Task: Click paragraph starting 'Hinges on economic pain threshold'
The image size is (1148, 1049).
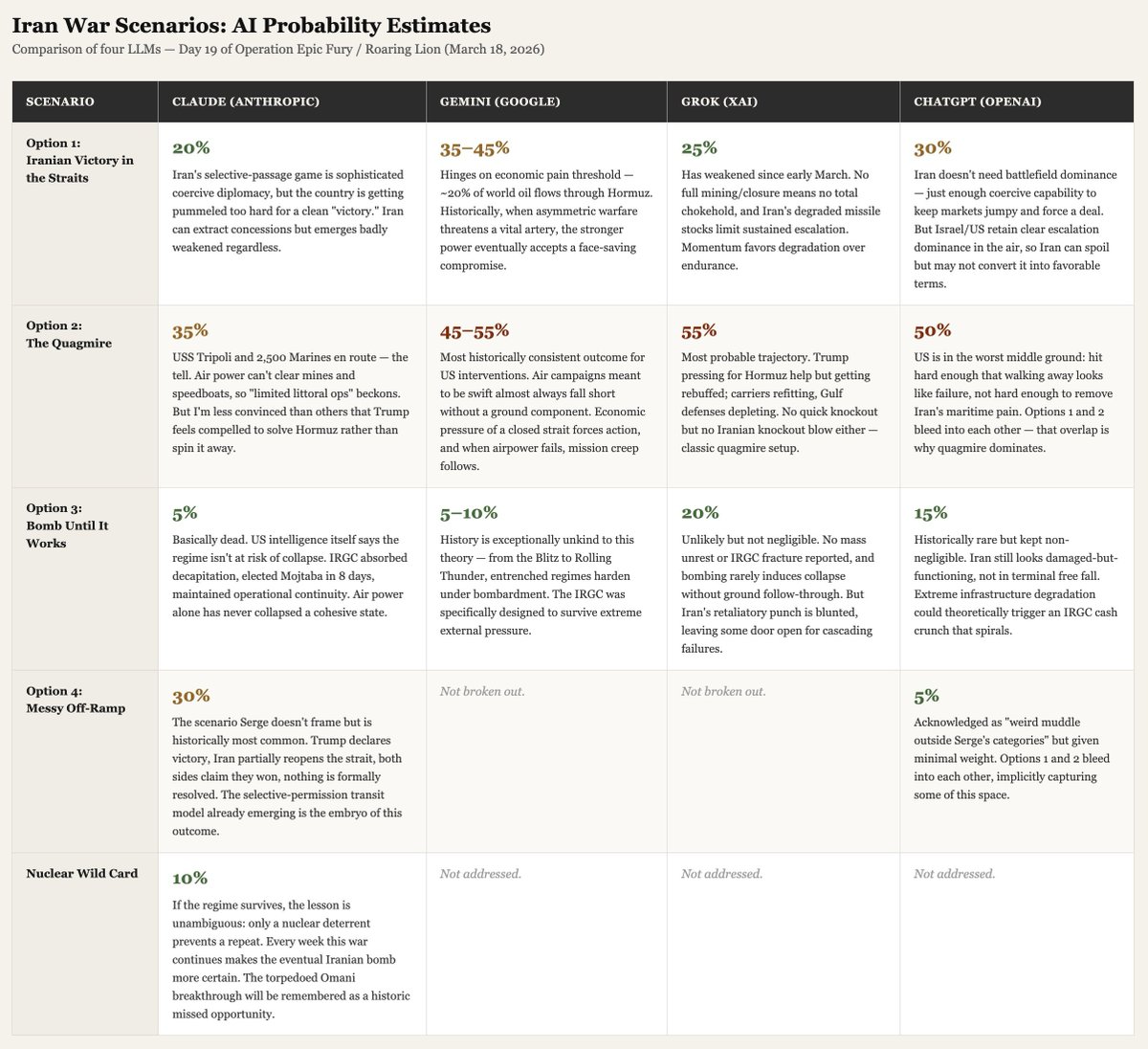Action: pyautogui.click(x=546, y=220)
